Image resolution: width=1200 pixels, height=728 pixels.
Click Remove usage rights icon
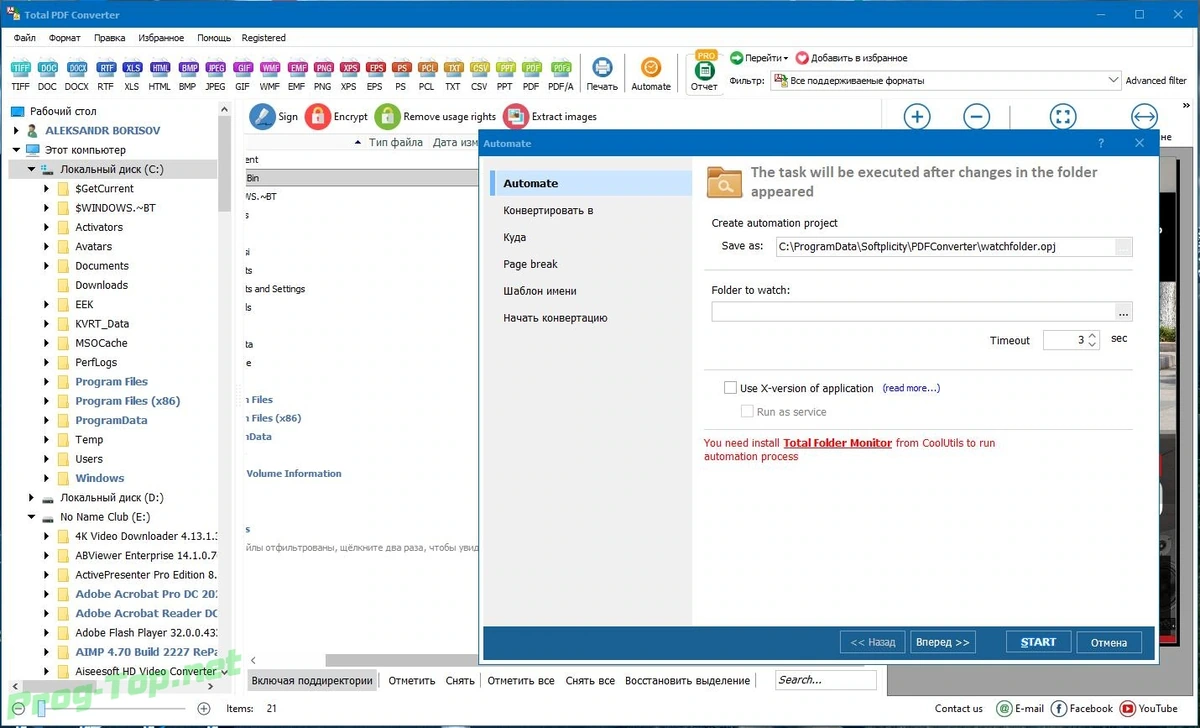point(387,116)
